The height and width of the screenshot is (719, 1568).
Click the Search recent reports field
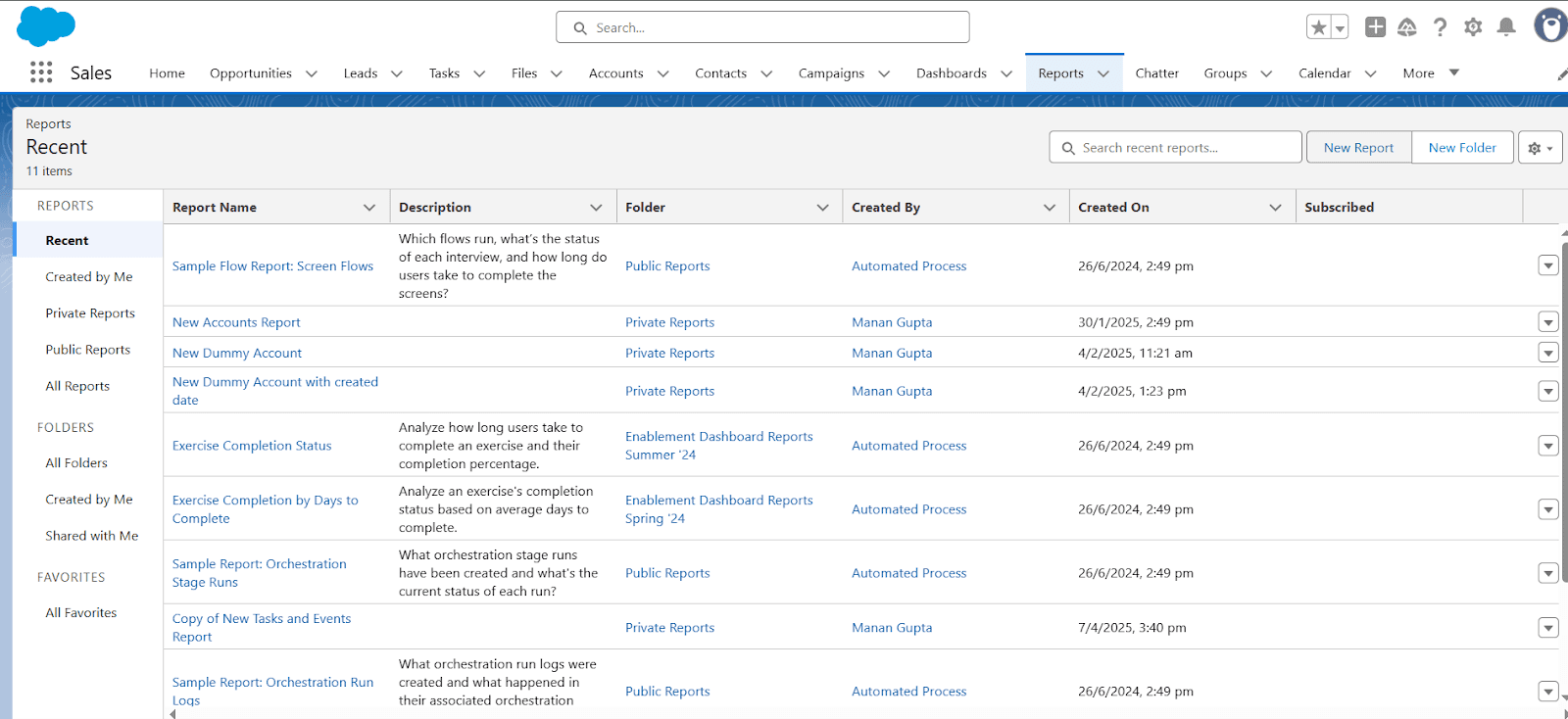1175,148
